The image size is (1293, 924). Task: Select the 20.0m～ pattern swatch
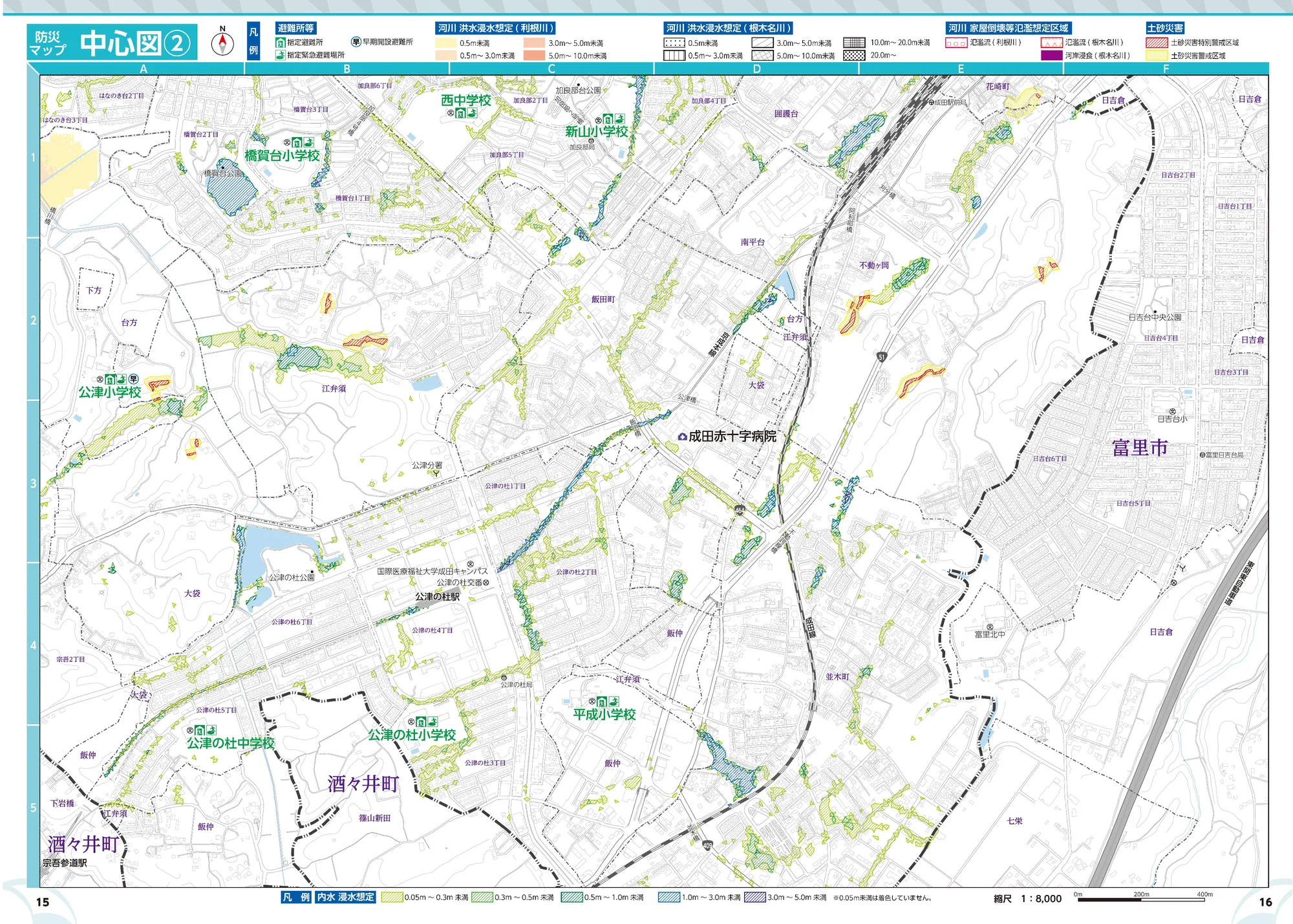[854, 56]
